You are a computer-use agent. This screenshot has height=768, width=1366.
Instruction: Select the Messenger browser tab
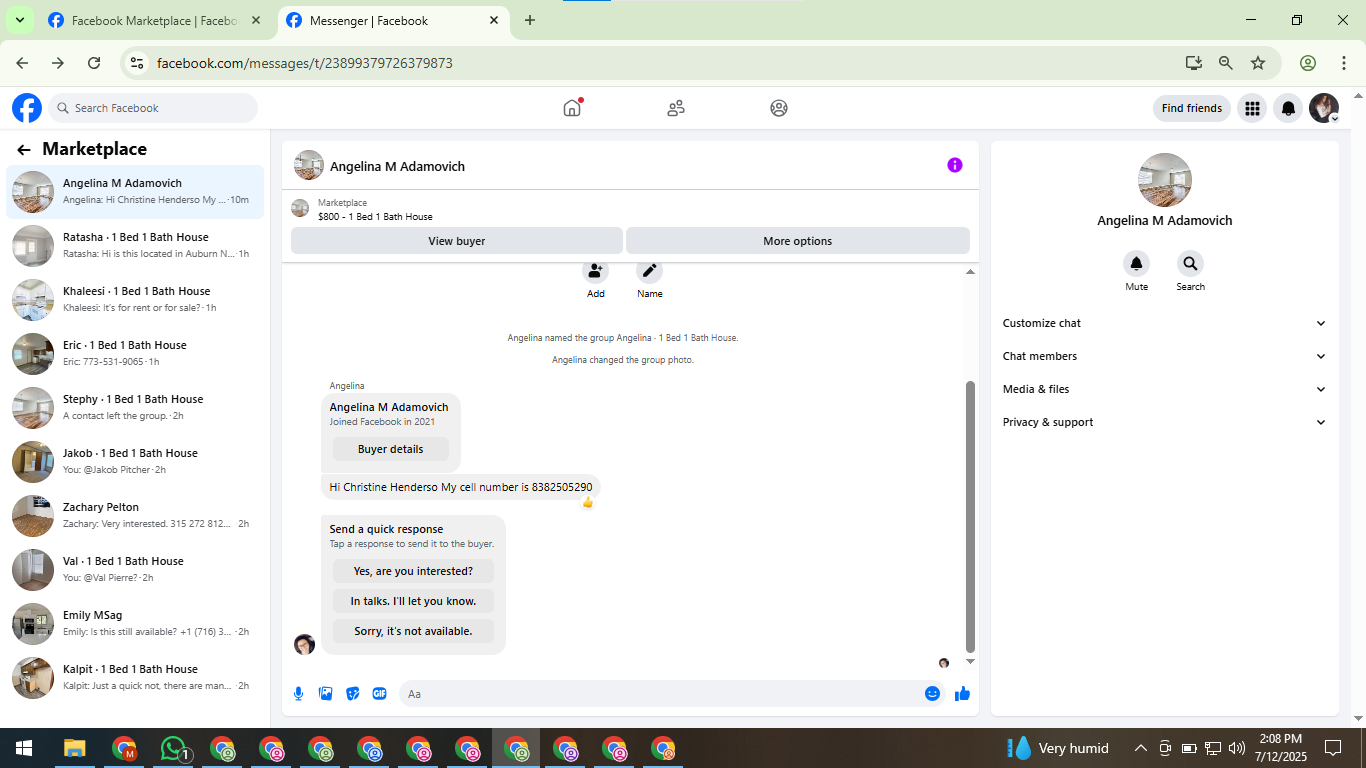pos(392,20)
